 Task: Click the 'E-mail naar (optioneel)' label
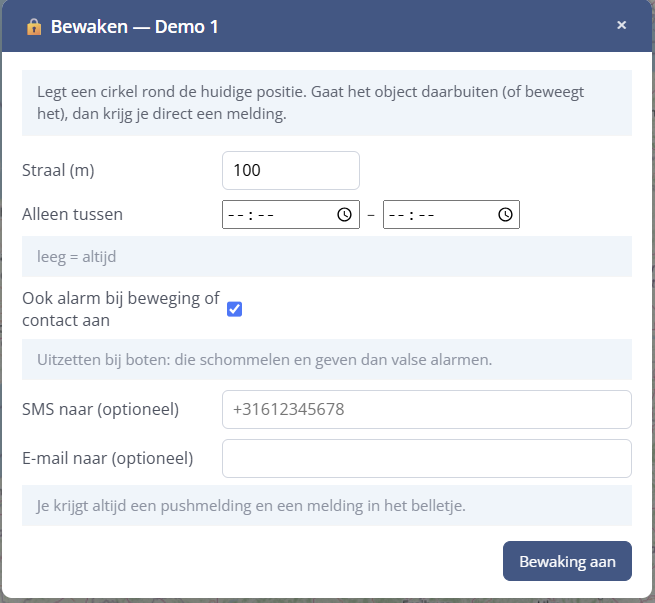click(x=107, y=459)
